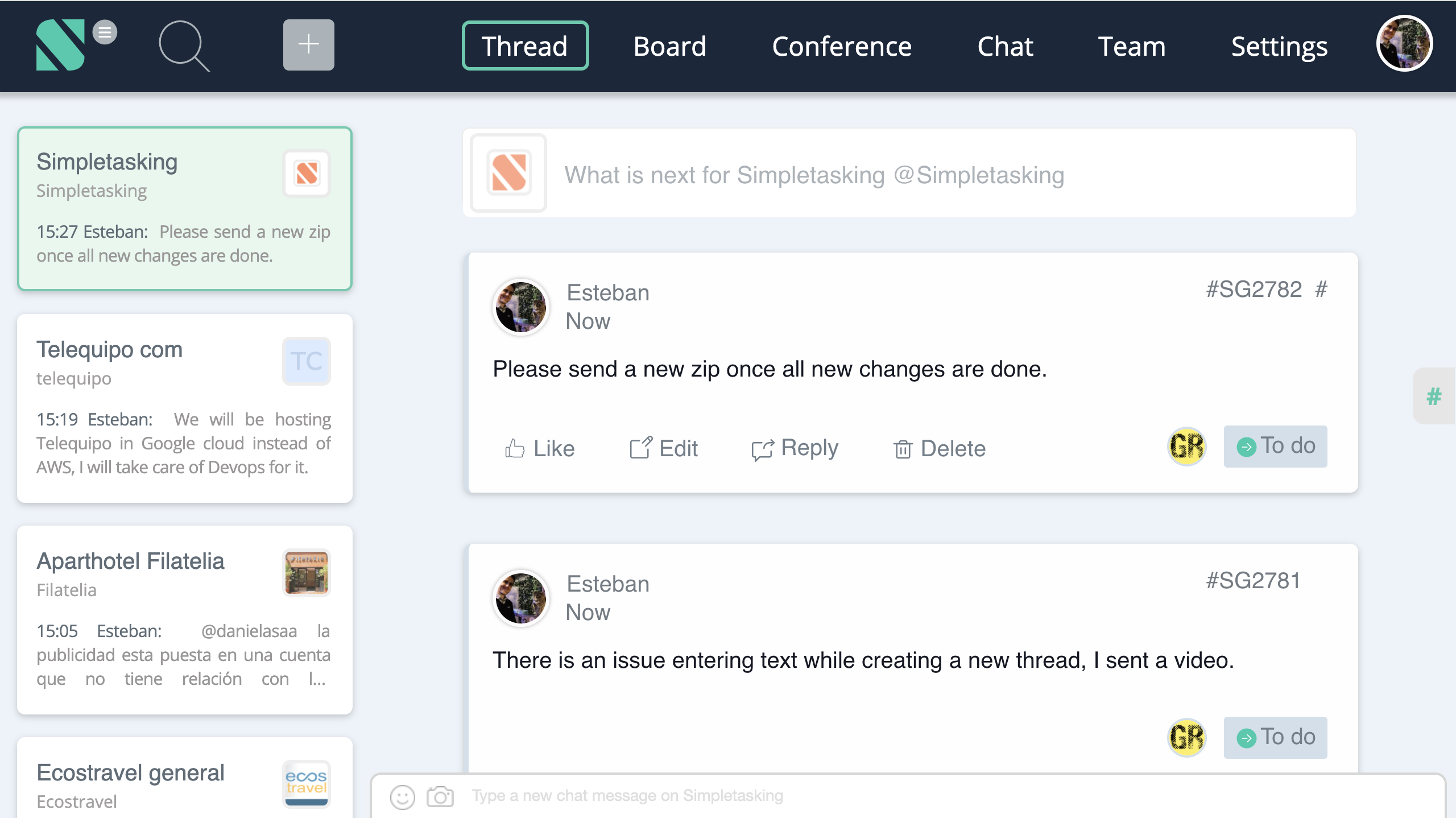Reply to the 'Please send a new zip' post
The width and height of the screenshot is (1456, 818).
pyautogui.click(x=795, y=449)
